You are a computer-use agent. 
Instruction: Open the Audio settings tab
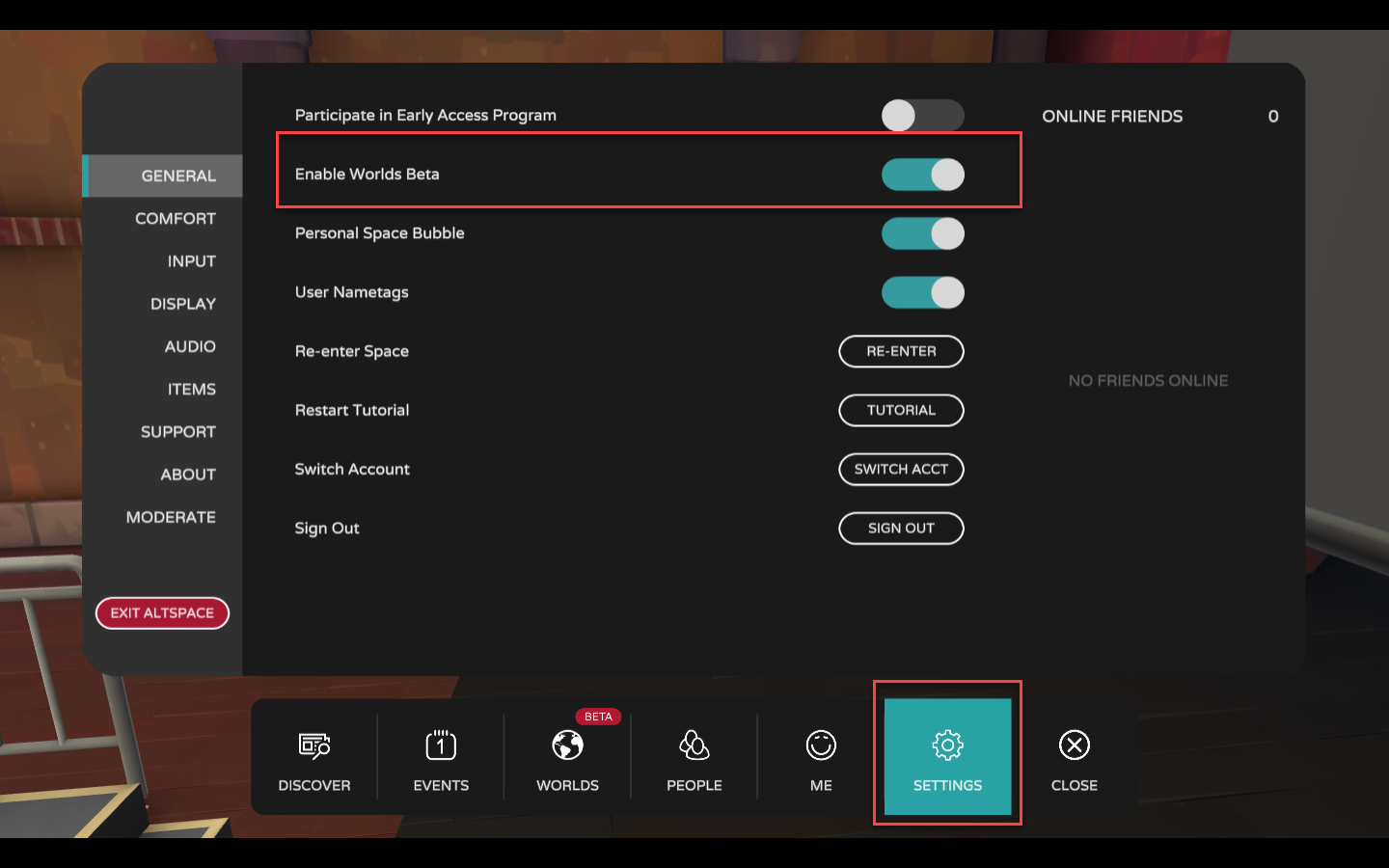pyautogui.click(x=190, y=346)
